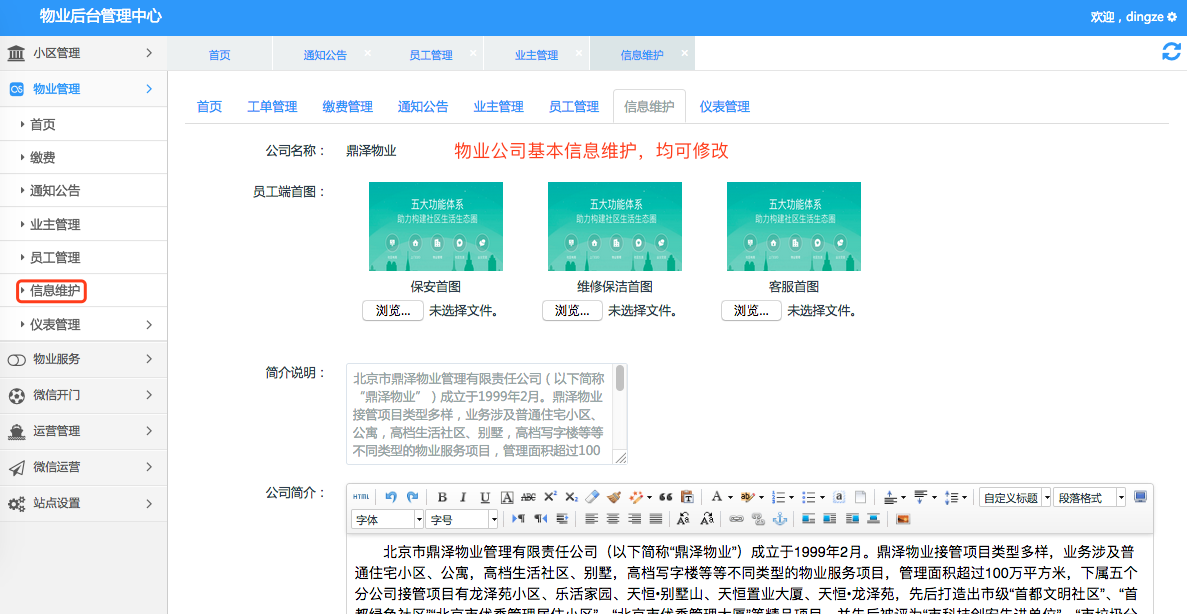Clear document with the blank page icon
Screen dimensions: 1187x614
tap(861, 497)
